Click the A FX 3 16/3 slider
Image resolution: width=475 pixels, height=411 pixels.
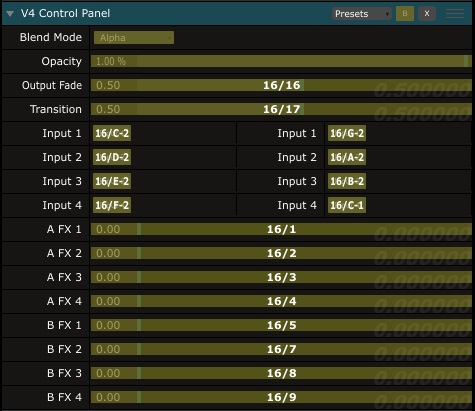click(281, 277)
